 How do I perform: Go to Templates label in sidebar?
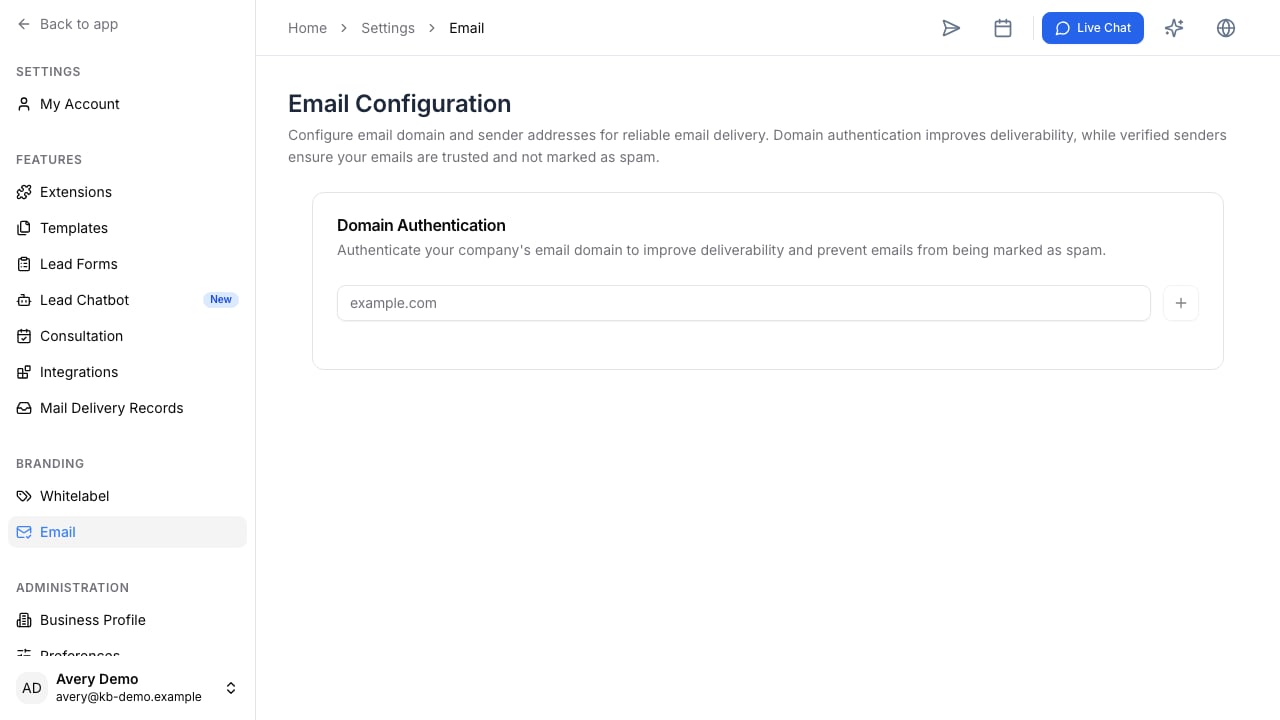pos(74,228)
